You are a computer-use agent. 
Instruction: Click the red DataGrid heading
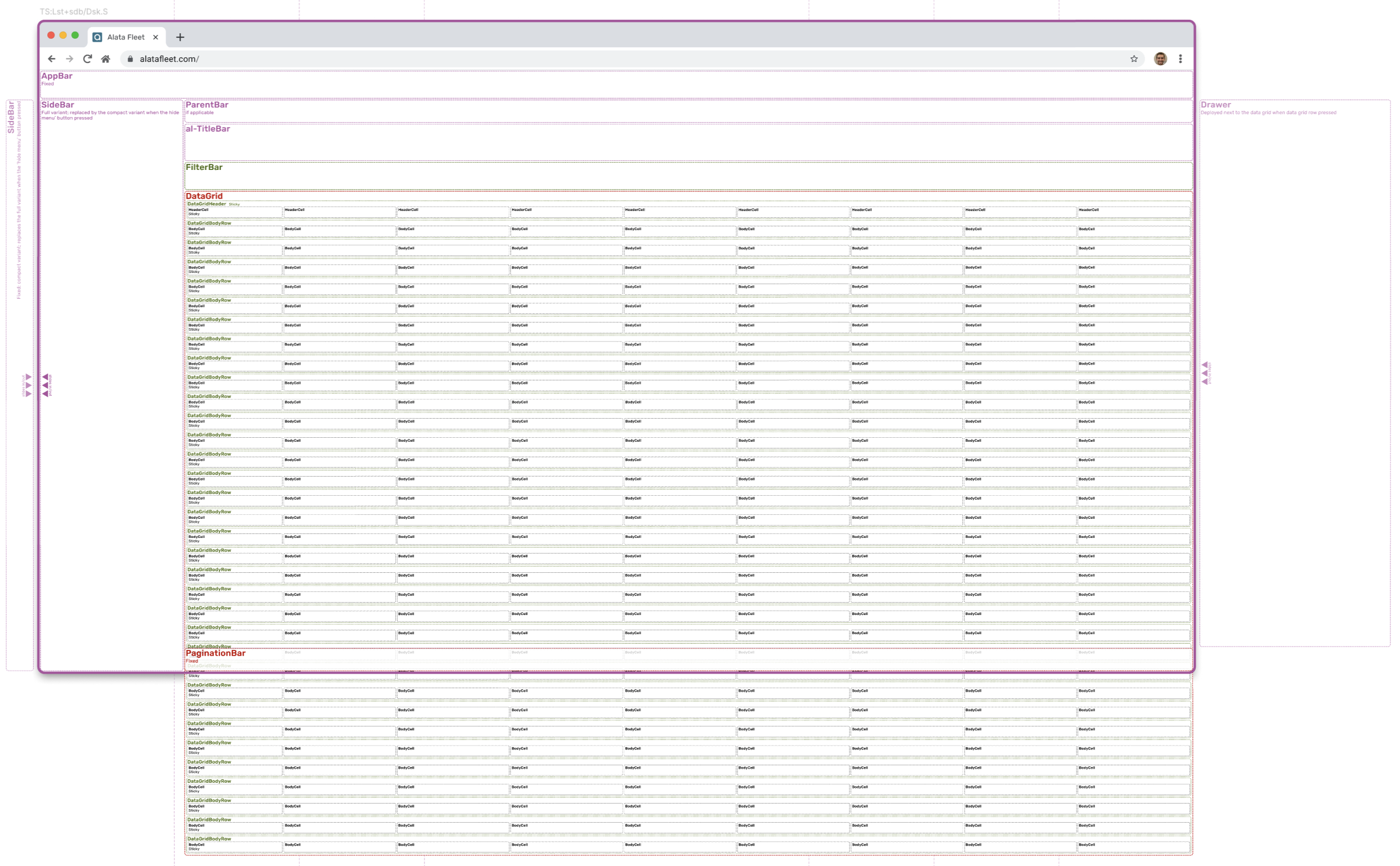tap(204, 196)
